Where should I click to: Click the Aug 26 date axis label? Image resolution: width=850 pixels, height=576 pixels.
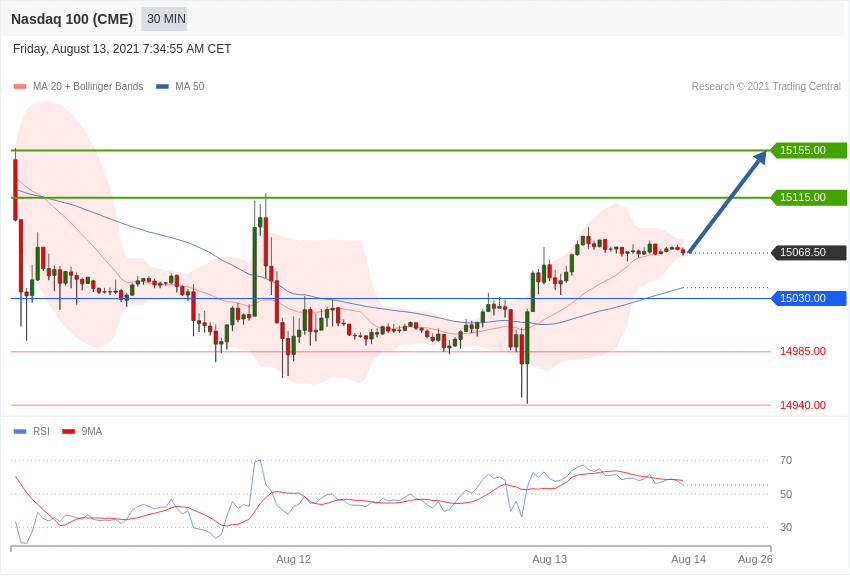tap(755, 559)
